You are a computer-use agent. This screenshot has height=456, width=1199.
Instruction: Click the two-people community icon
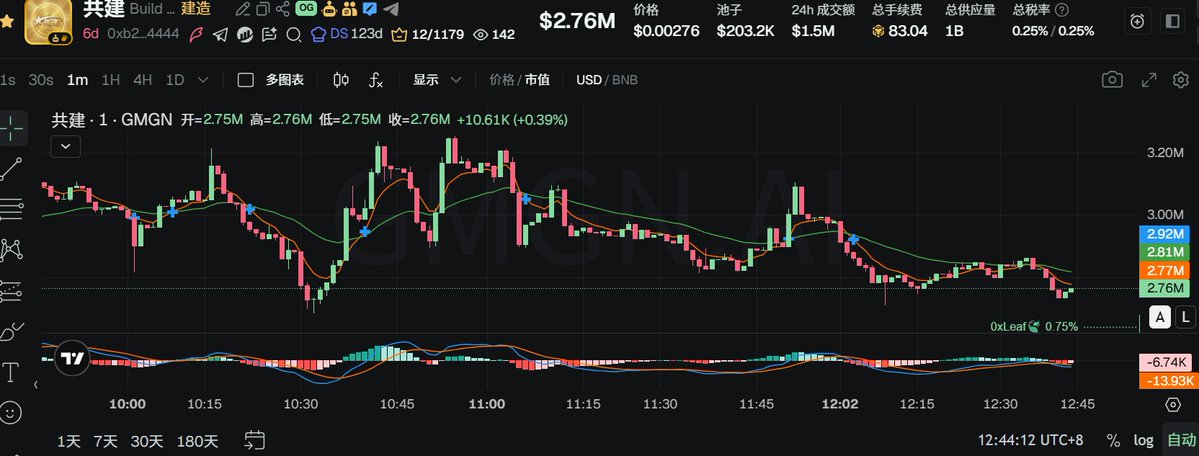coord(349,9)
